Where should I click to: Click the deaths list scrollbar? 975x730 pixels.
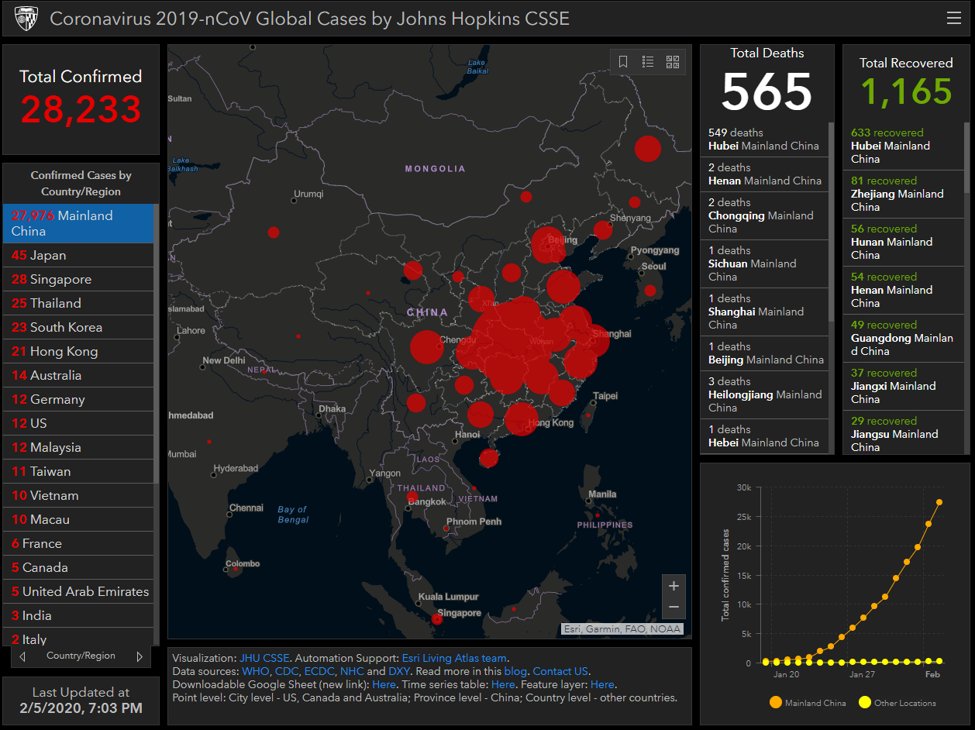click(x=831, y=221)
